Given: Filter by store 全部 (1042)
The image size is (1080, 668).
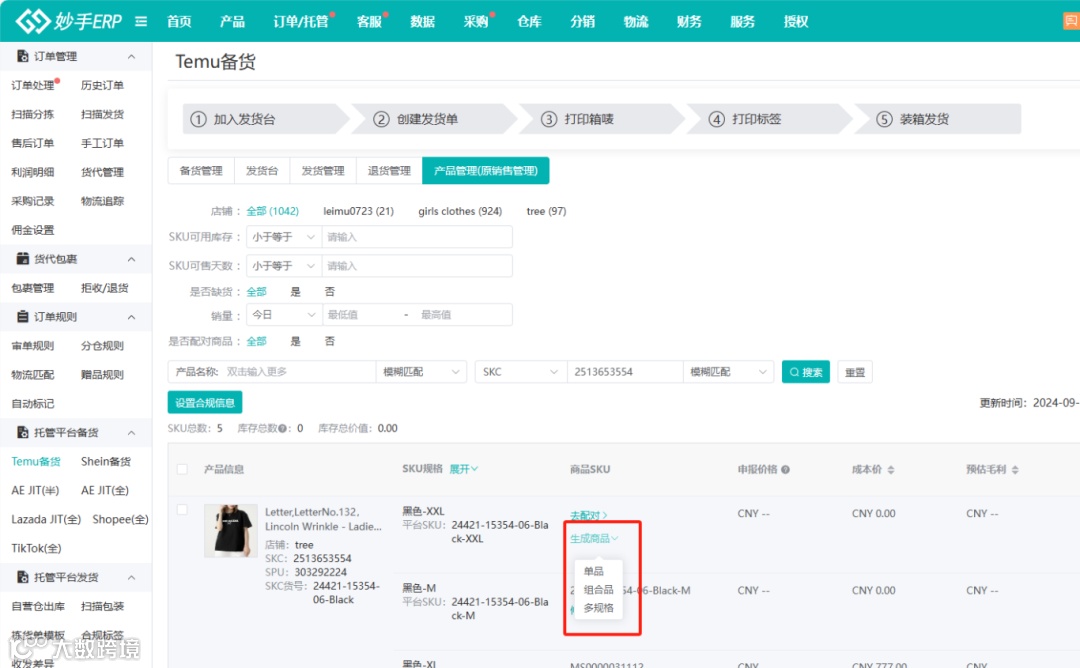Looking at the screenshot, I should coord(273,211).
